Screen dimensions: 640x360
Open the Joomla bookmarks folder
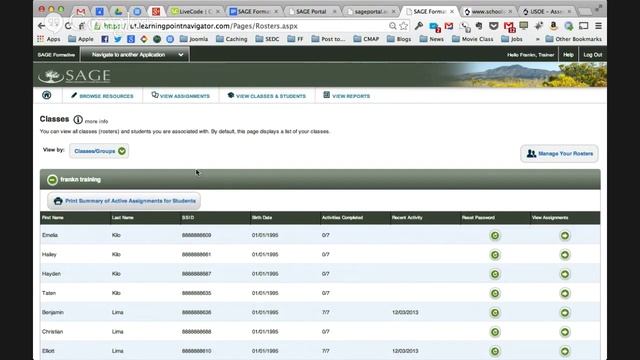(194, 39)
